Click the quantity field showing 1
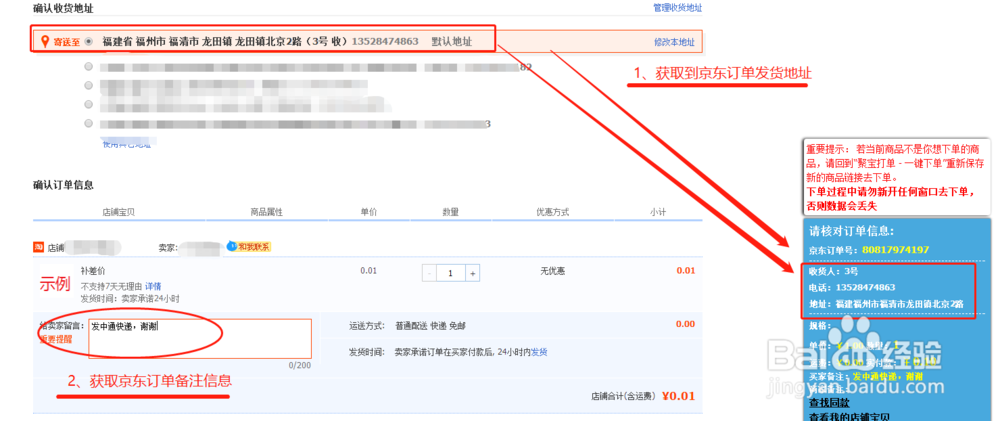Viewport: 1000px width, 421px height. coord(451,273)
